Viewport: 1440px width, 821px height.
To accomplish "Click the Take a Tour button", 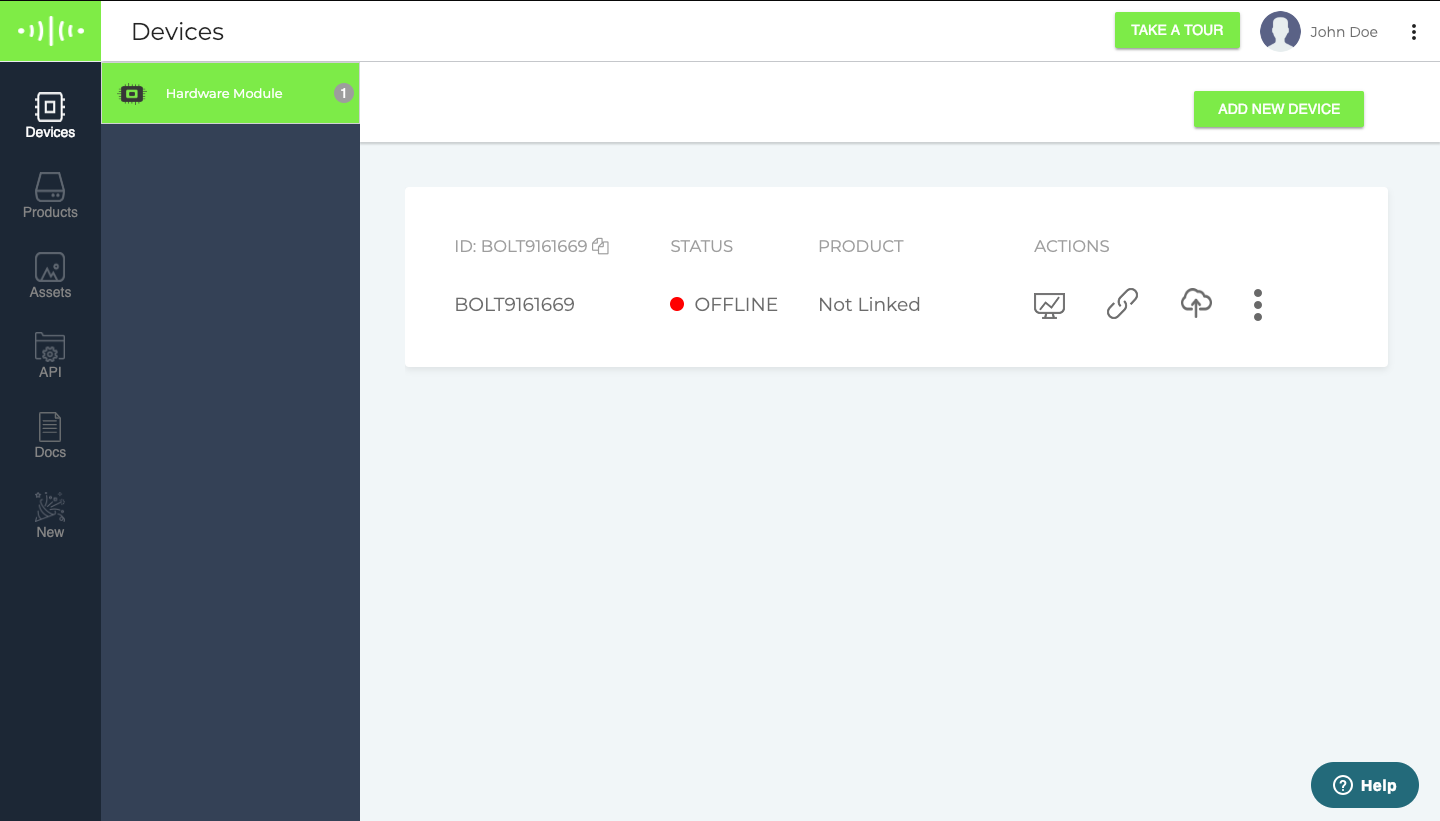I will [1177, 30].
